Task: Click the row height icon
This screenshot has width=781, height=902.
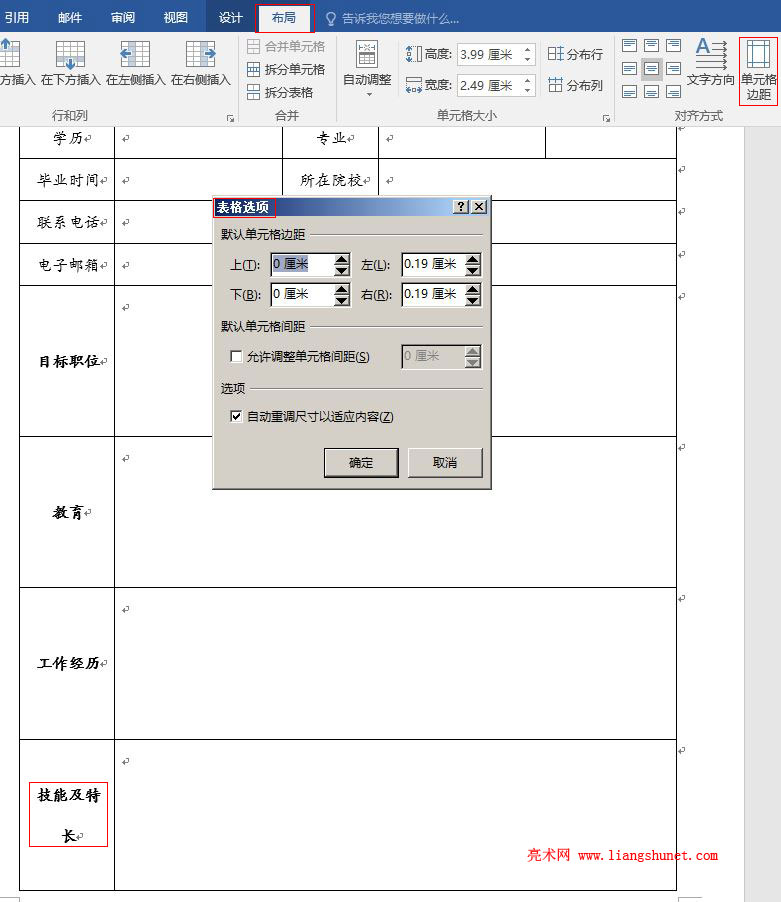Action: point(414,55)
